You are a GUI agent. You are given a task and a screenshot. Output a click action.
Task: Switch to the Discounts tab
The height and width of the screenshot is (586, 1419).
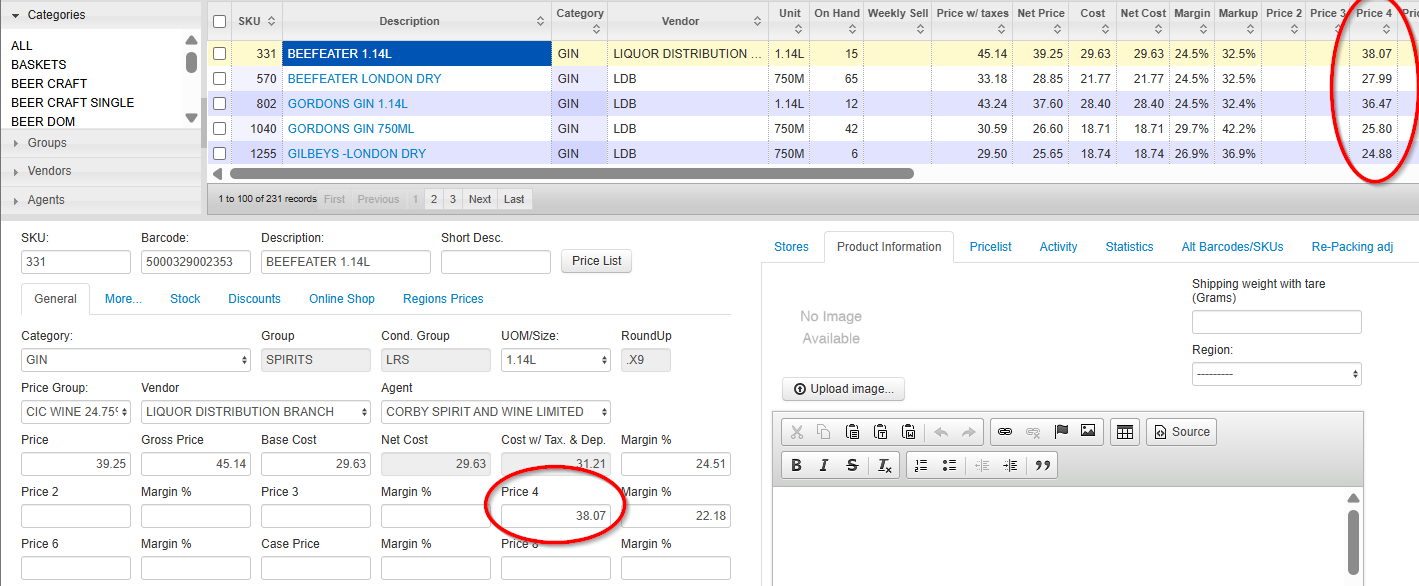tap(255, 299)
